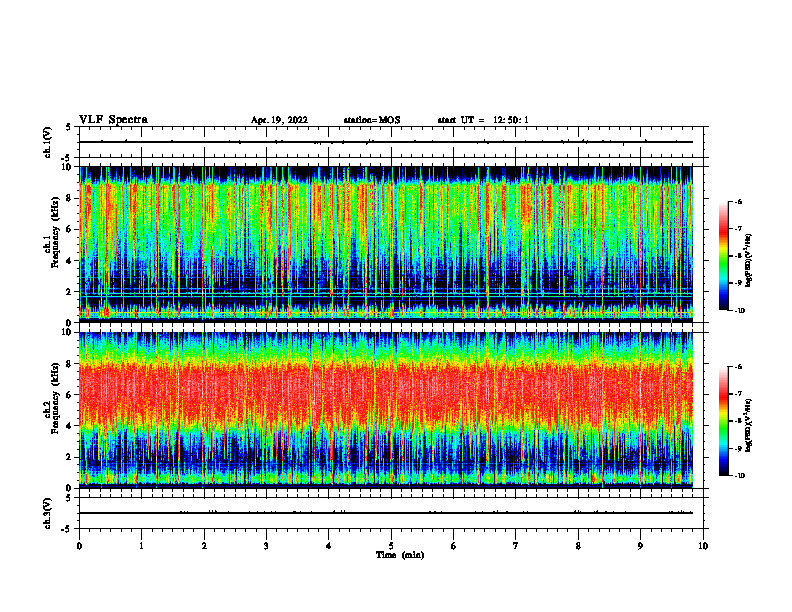
Task: Click the ch.1 frequency axis "8" tick label
Action: tap(70, 198)
